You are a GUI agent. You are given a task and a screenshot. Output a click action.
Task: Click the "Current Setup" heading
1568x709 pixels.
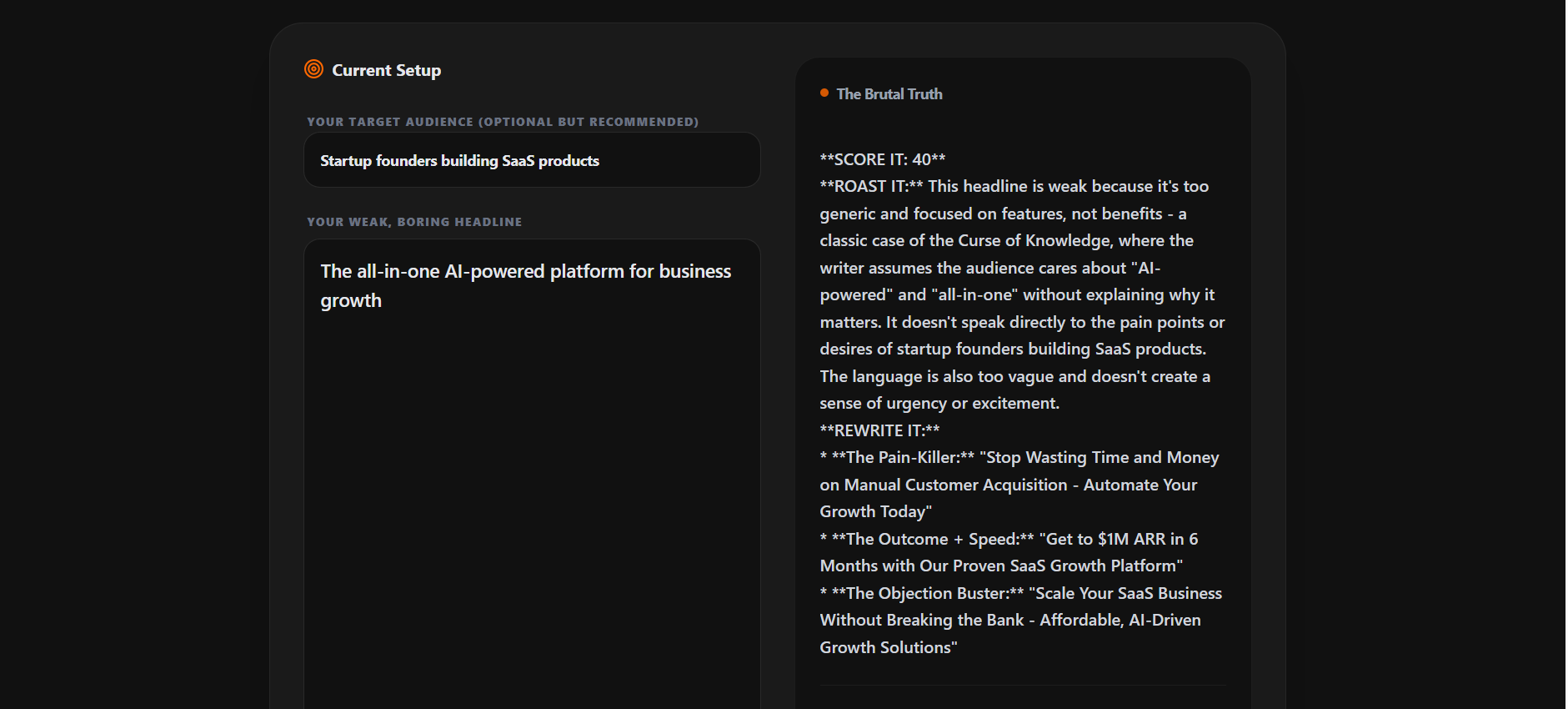click(x=386, y=71)
